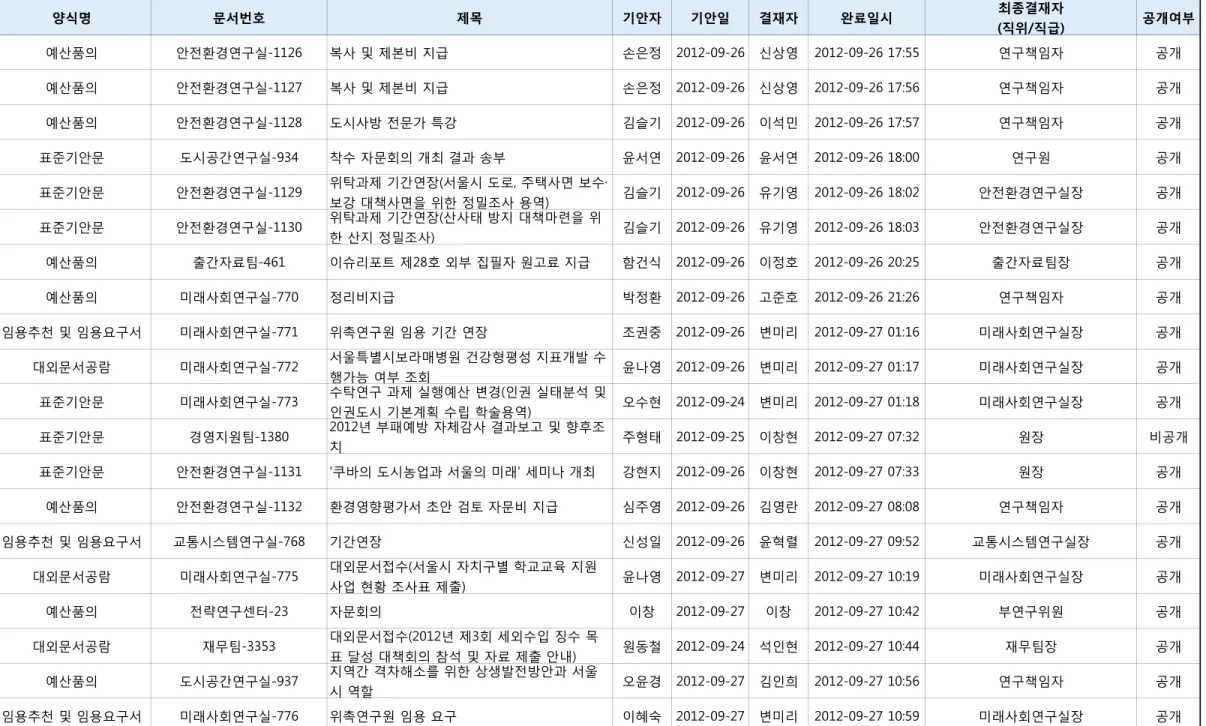
Task: Select document number 재무팀-3353
Action: (239, 647)
